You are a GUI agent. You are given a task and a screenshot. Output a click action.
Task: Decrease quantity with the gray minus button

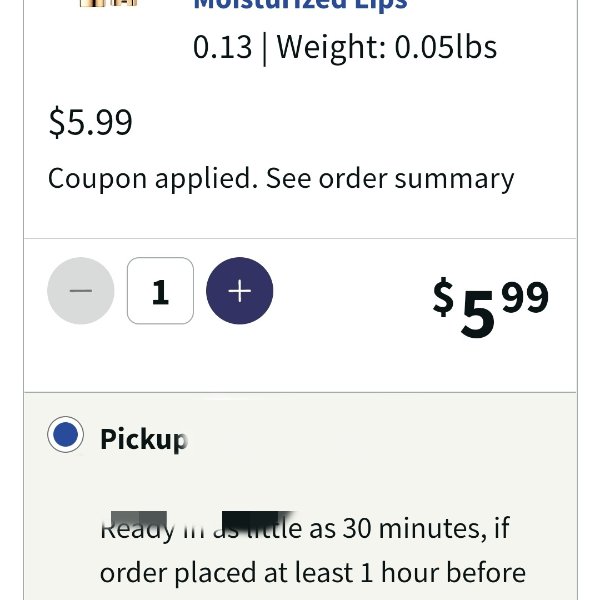(x=81, y=291)
